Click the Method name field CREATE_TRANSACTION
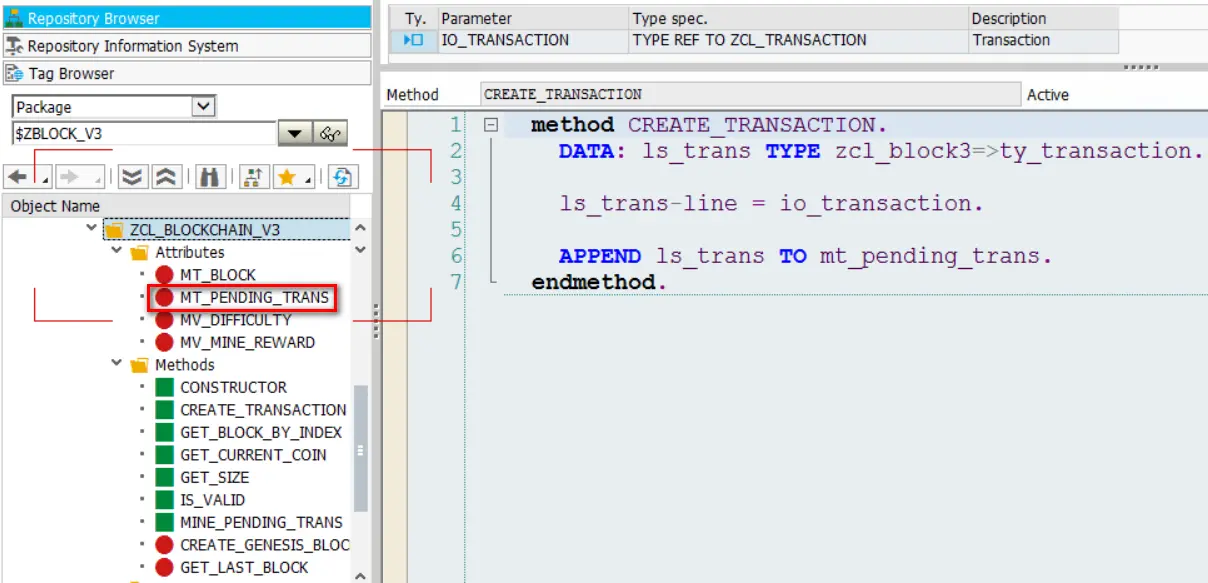The height and width of the screenshot is (583, 1208). (x=750, y=94)
